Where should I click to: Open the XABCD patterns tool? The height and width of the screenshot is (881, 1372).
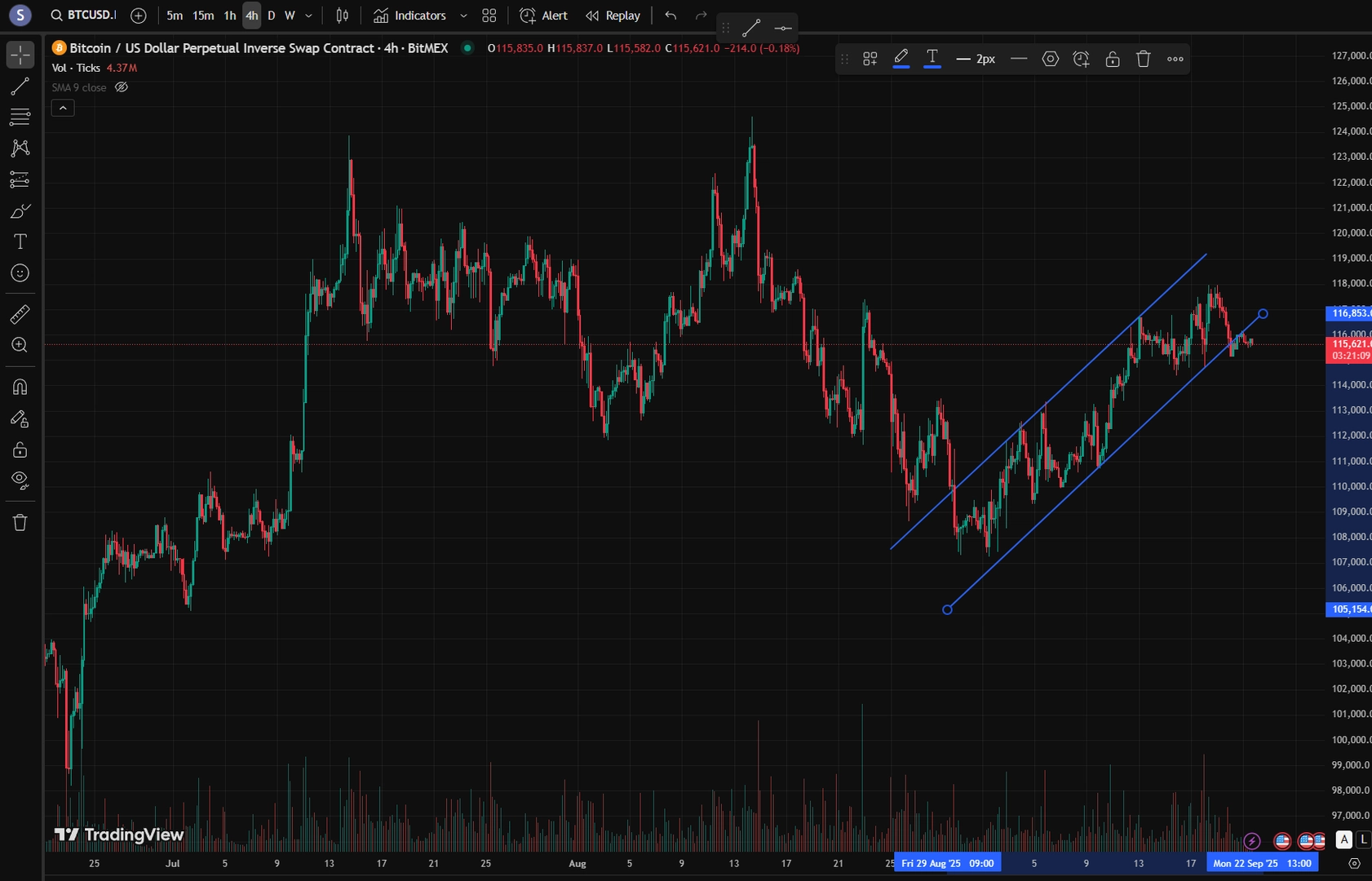(20, 148)
